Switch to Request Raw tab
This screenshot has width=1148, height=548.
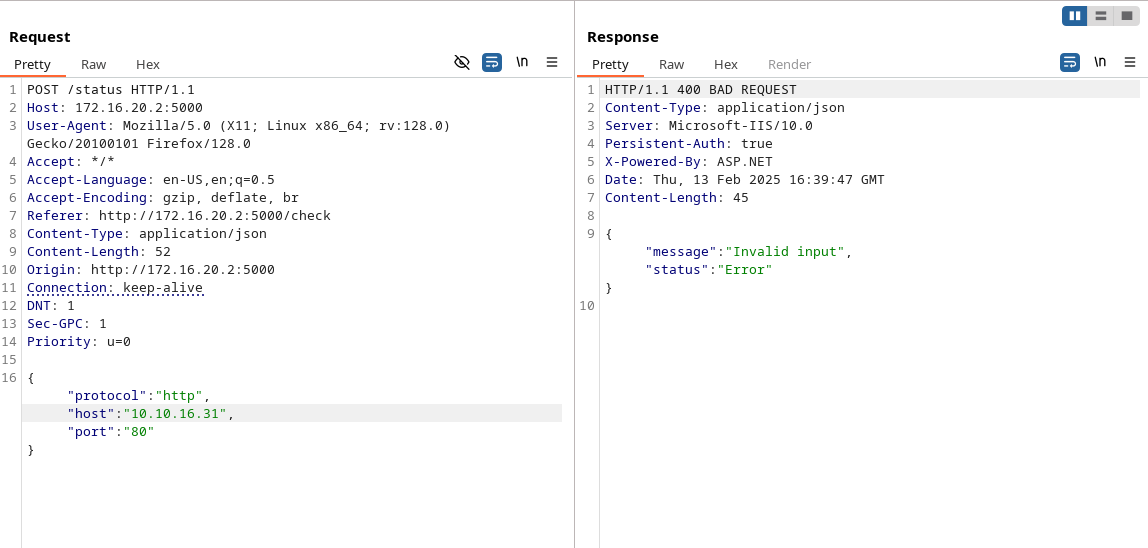point(94,64)
